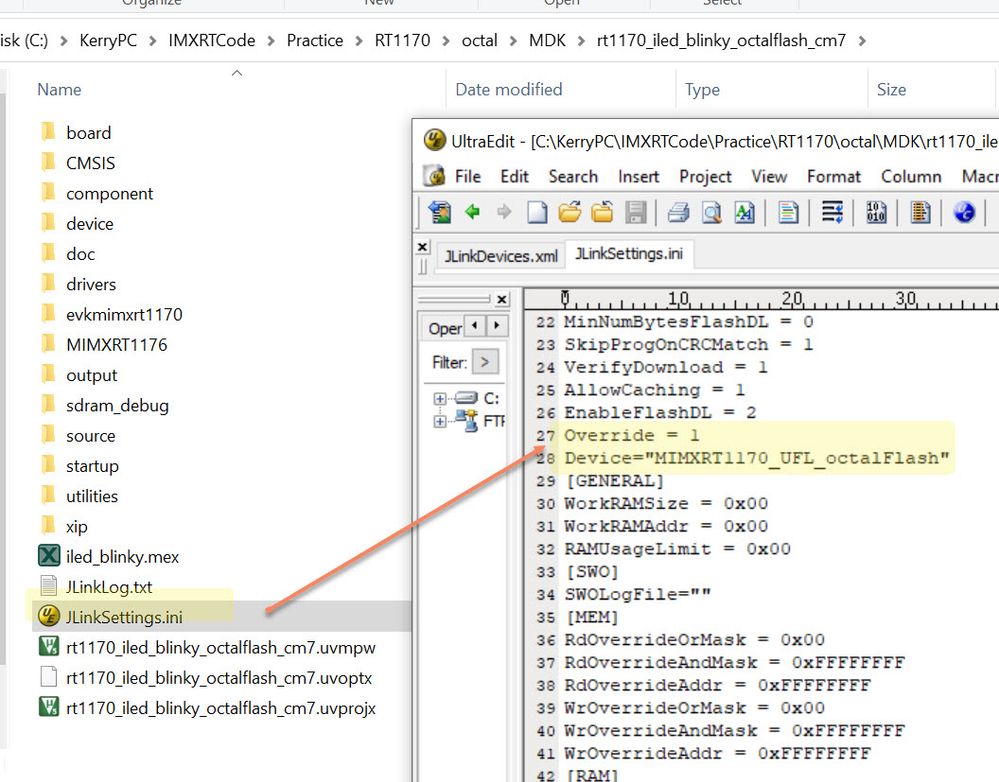Close the open-files tab bar with X
This screenshot has height=782, width=999.
422,247
